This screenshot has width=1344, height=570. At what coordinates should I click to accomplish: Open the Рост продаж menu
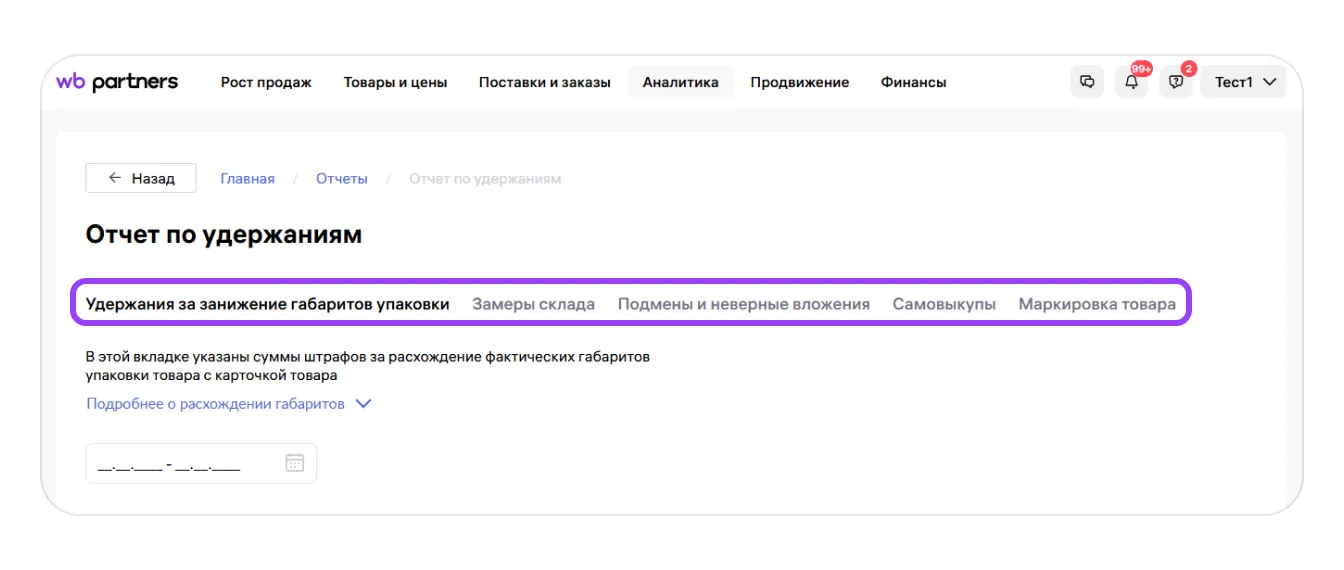point(266,82)
